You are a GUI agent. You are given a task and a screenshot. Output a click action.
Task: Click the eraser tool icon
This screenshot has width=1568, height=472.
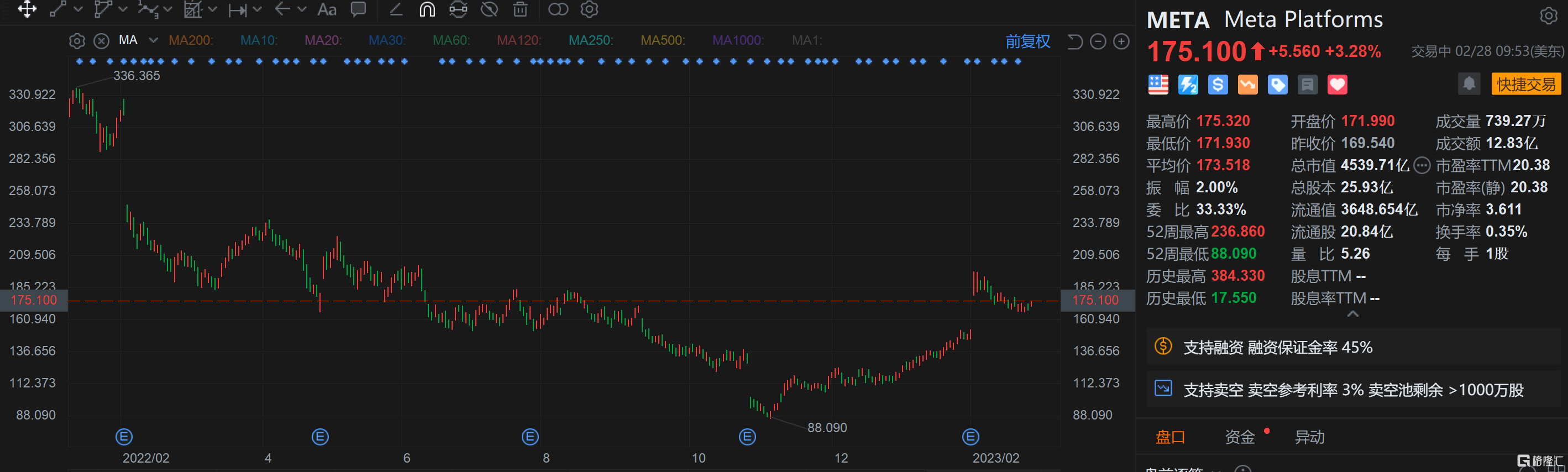coord(396,9)
